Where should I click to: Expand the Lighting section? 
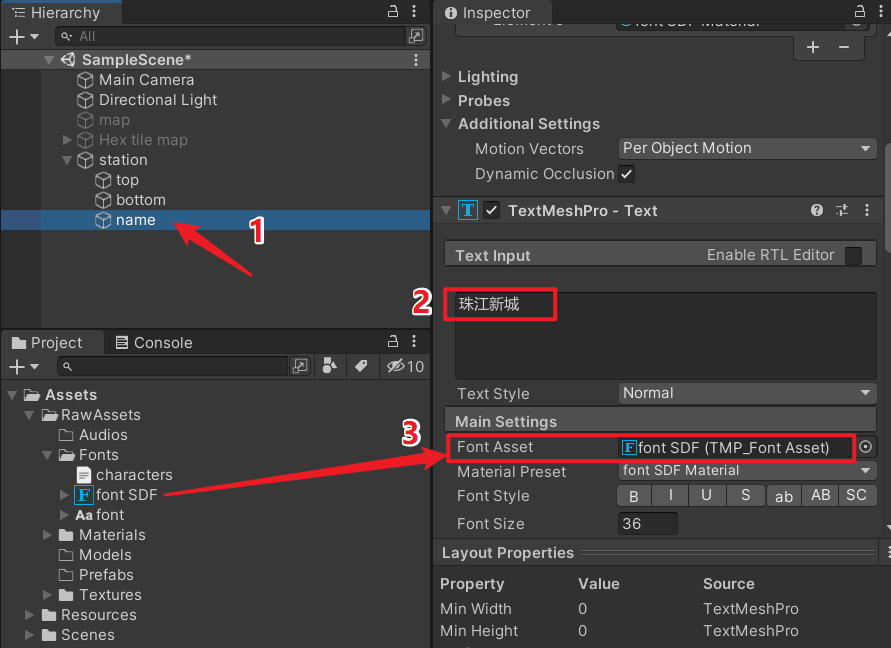click(x=447, y=76)
